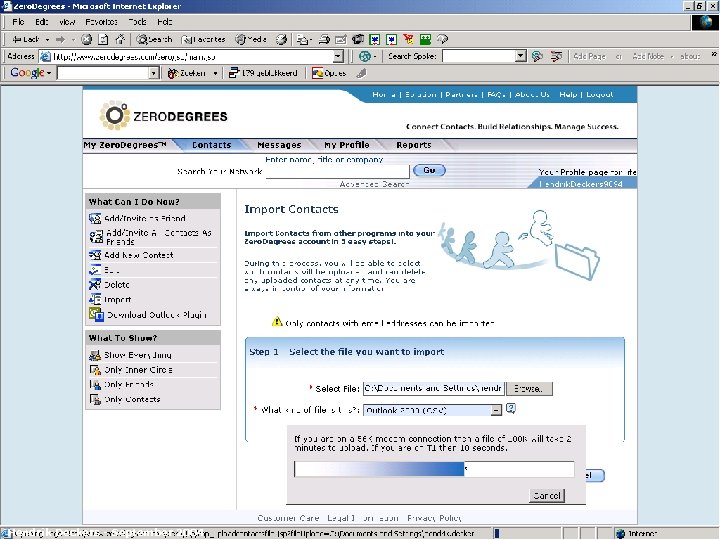The width and height of the screenshot is (720, 540).
Task: Click the Download Outlook Plugin icon
Action: tap(96, 315)
